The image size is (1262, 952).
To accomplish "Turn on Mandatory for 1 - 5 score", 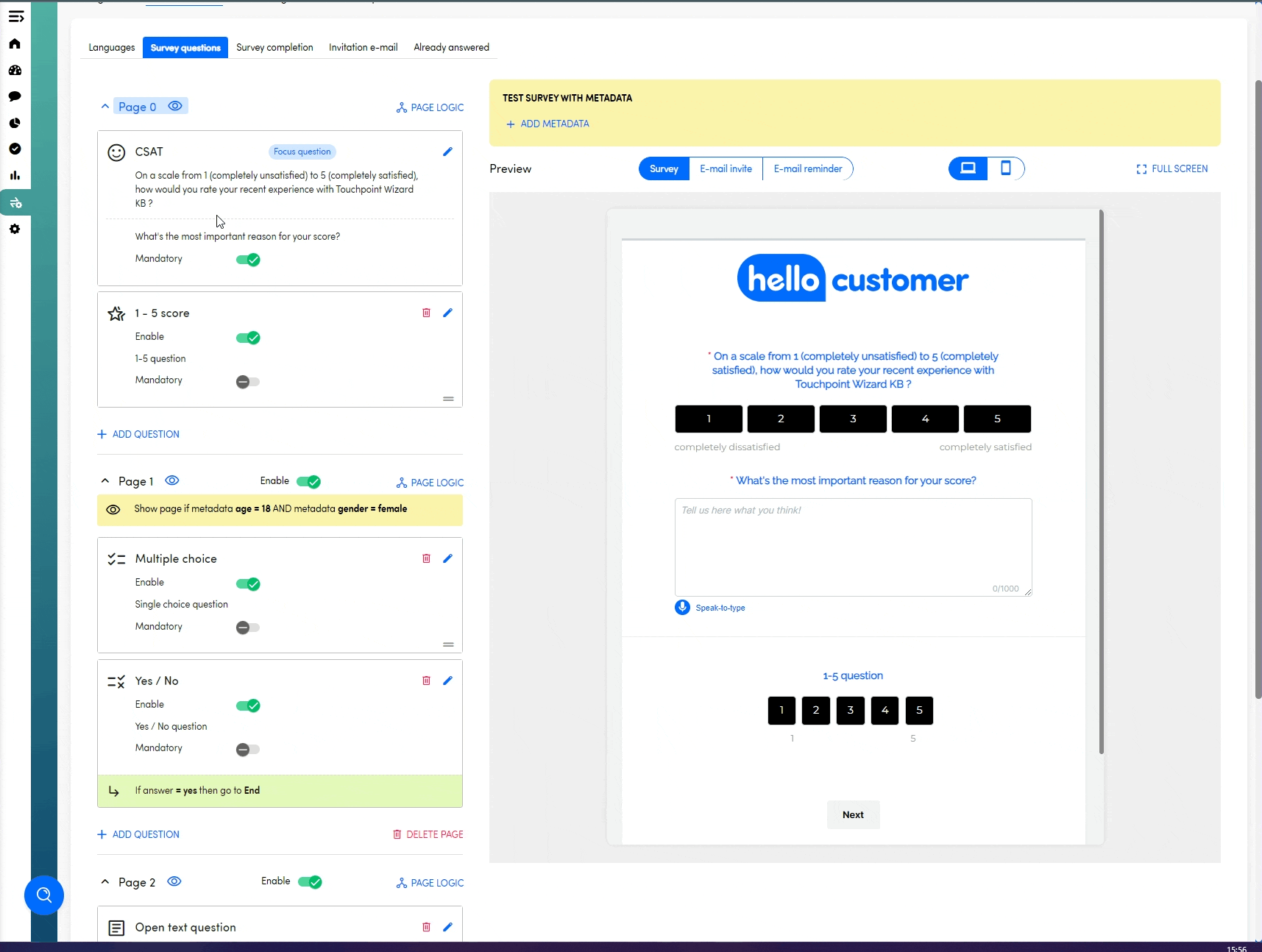I will [248, 382].
